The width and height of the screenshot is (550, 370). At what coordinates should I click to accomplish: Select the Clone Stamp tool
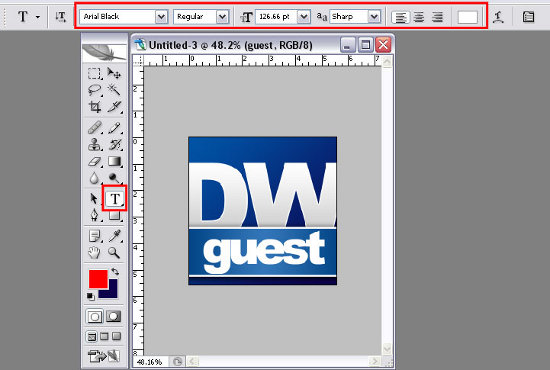[x=94, y=144]
